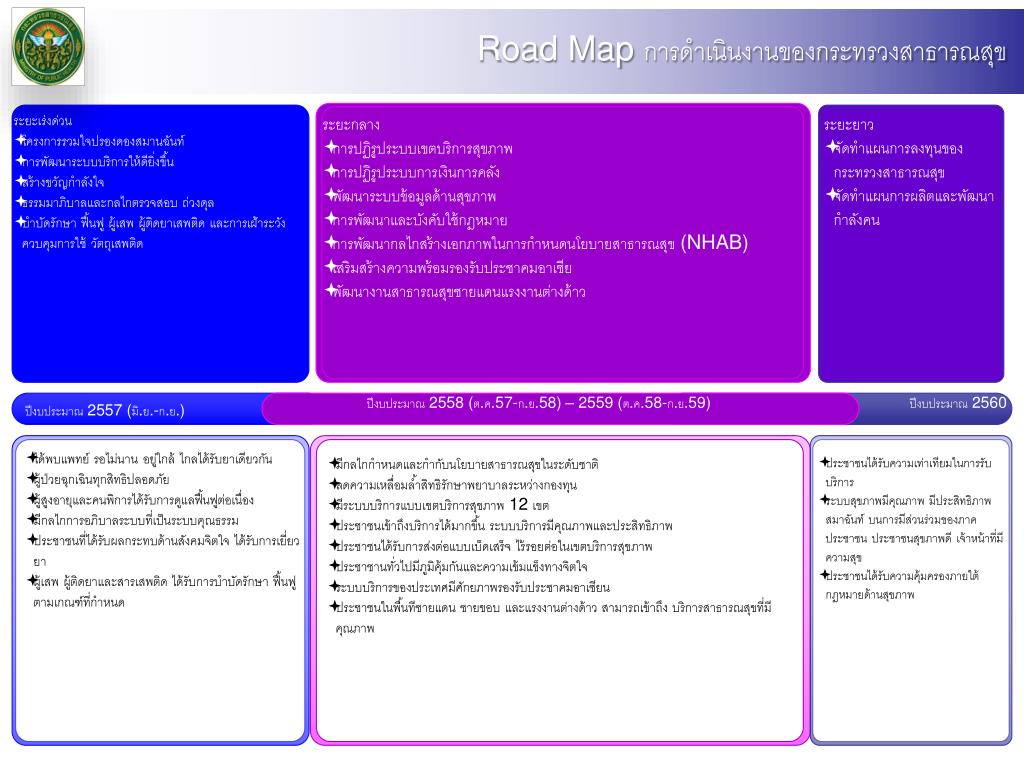Click the Ministry of Public Health logo
Screen dimensions: 1024x768
[48, 46]
